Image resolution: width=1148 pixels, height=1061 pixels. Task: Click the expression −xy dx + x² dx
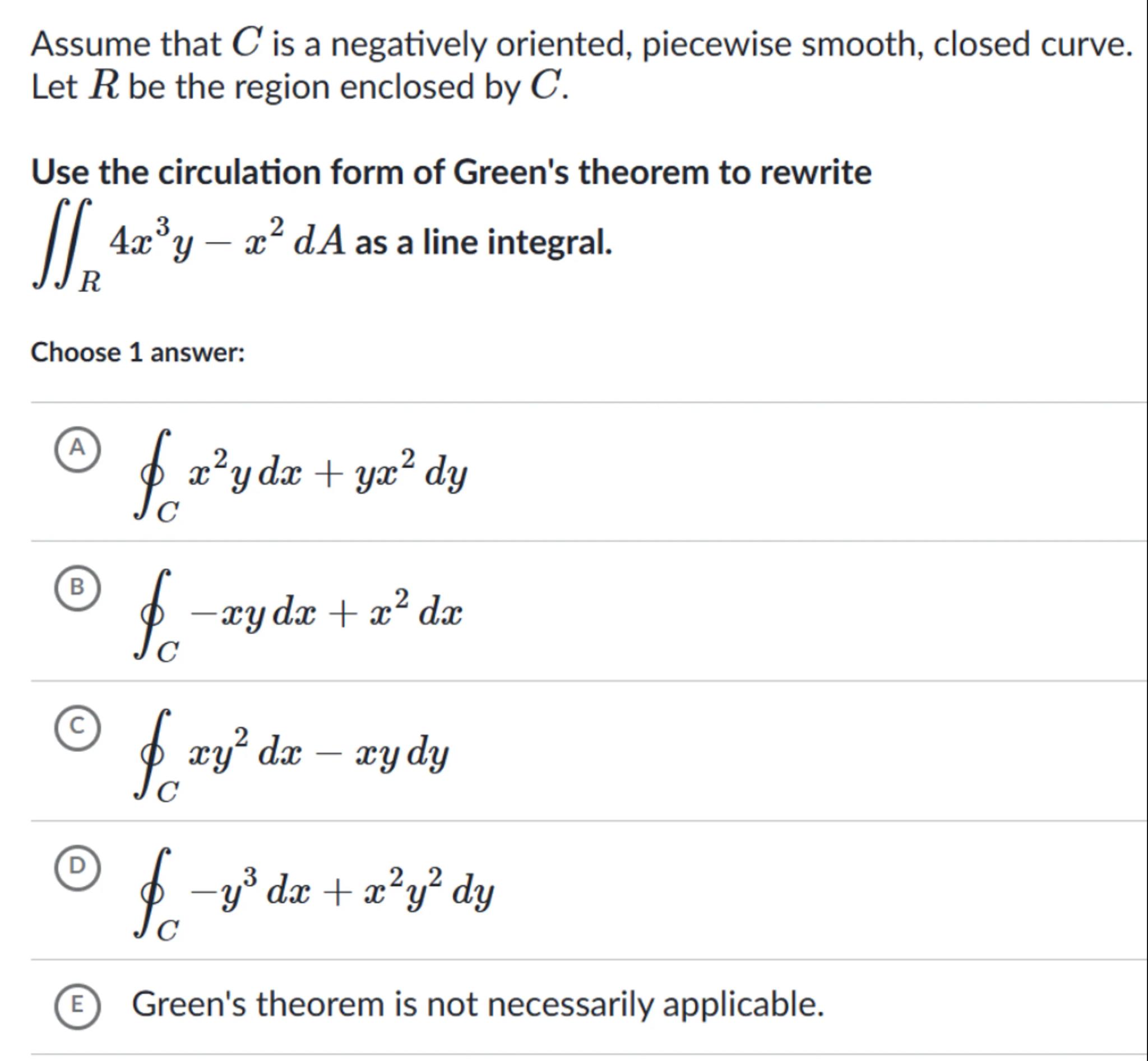coord(326,613)
